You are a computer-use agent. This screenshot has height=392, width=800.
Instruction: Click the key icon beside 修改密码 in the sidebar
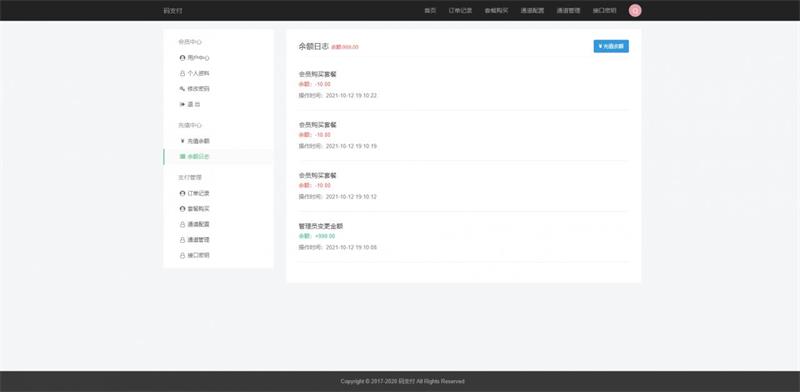(x=182, y=89)
